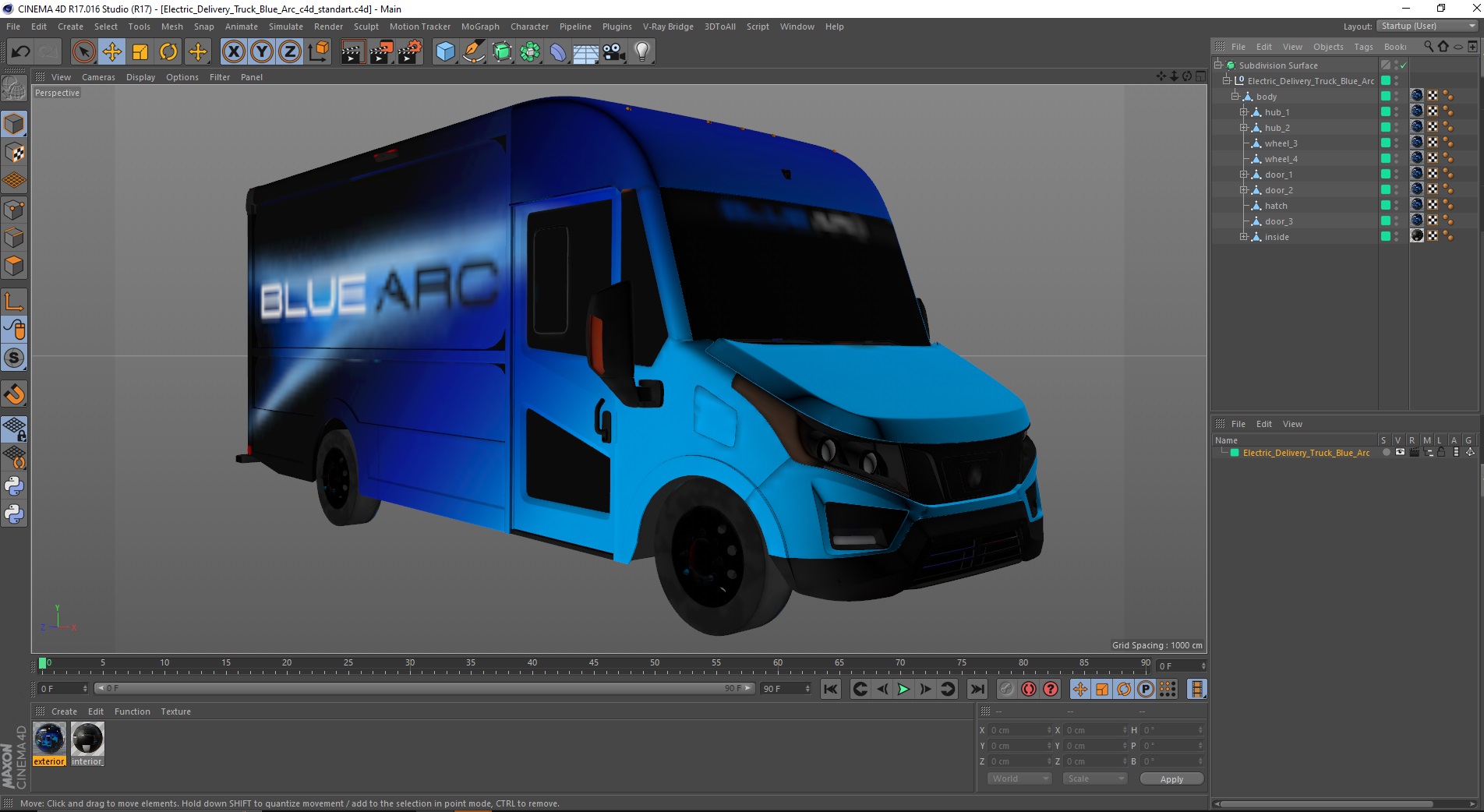The image size is (1484, 812).
Task: Open the MoGraph array icon
Action: [x=530, y=52]
